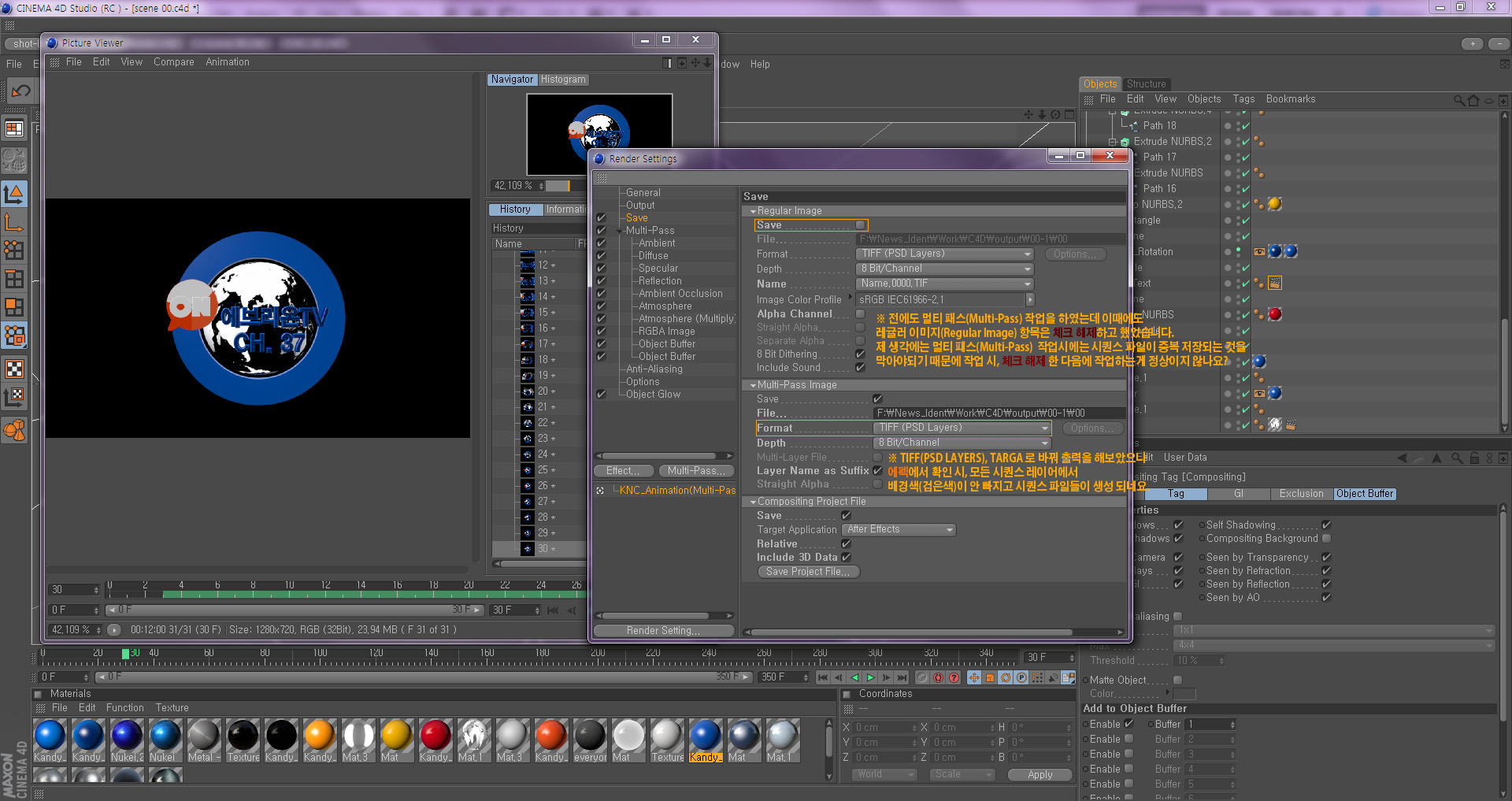Open Tags menu in Objects manager

pyautogui.click(x=1243, y=99)
